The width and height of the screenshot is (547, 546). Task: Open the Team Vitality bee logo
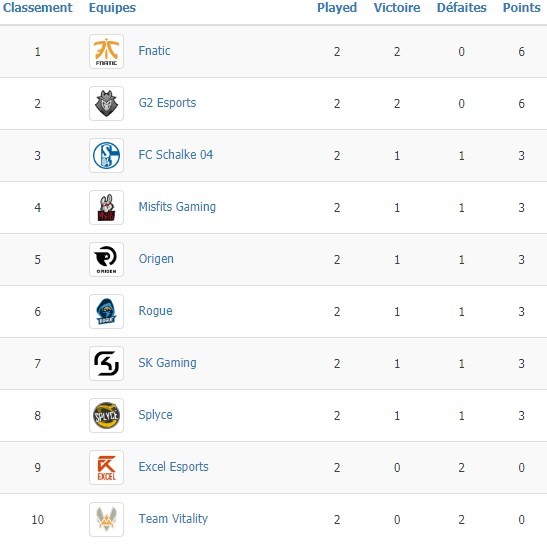click(x=106, y=519)
